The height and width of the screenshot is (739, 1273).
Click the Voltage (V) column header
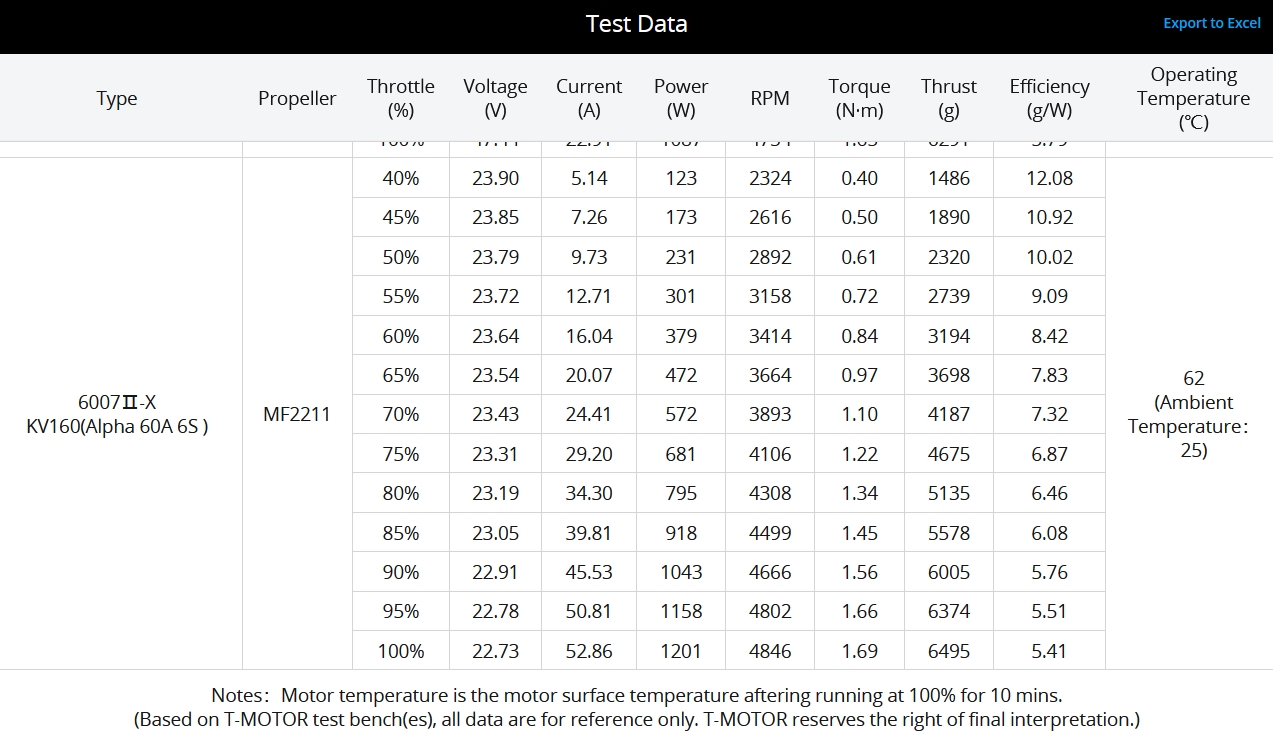[x=495, y=98]
